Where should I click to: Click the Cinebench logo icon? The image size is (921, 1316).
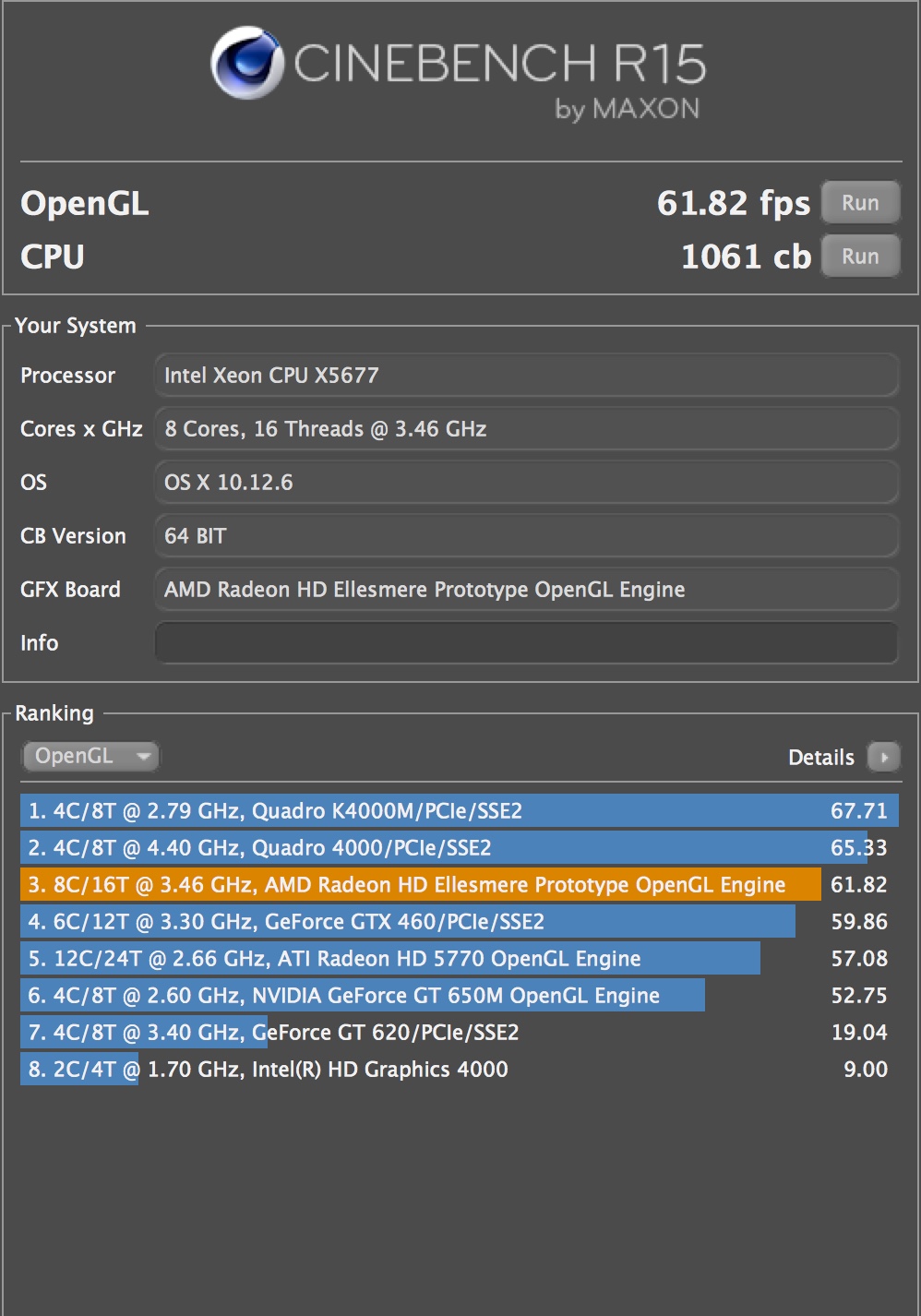pos(246,63)
